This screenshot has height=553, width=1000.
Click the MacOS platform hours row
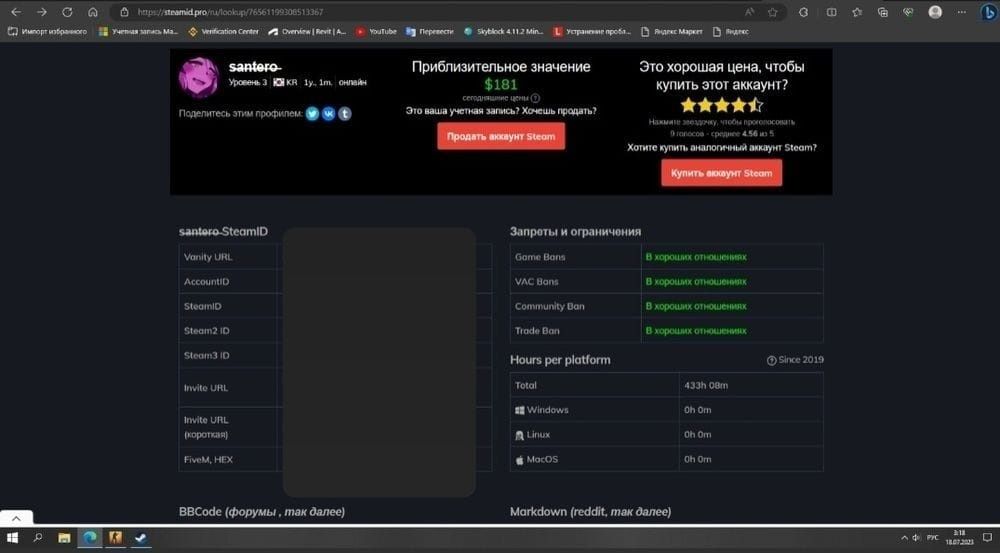[666, 459]
